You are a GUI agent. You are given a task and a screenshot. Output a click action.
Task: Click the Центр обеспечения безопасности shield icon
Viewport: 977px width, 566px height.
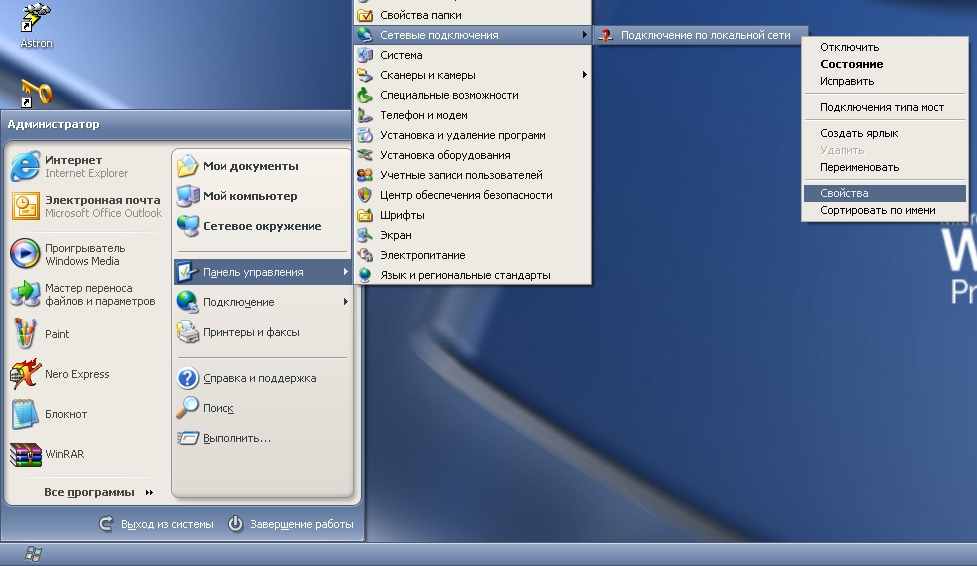point(365,195)
